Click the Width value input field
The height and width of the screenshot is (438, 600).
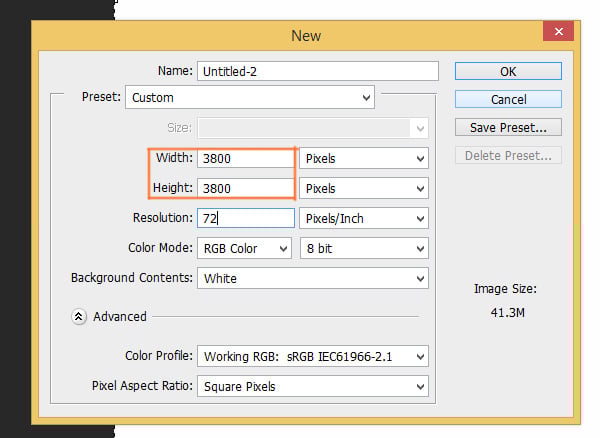245,158
